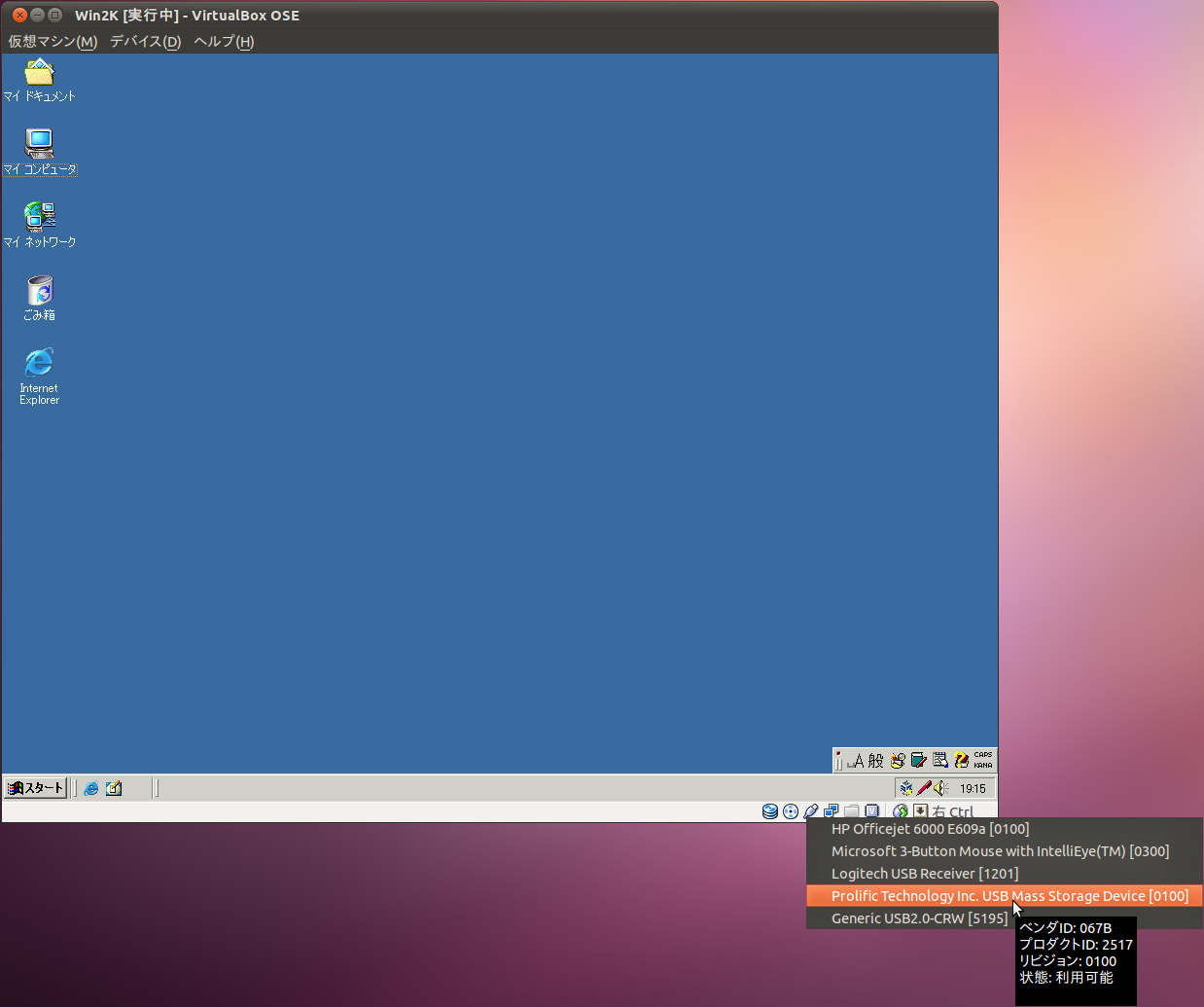Click the 19:15 taskbar clock

tap(973, 788)
